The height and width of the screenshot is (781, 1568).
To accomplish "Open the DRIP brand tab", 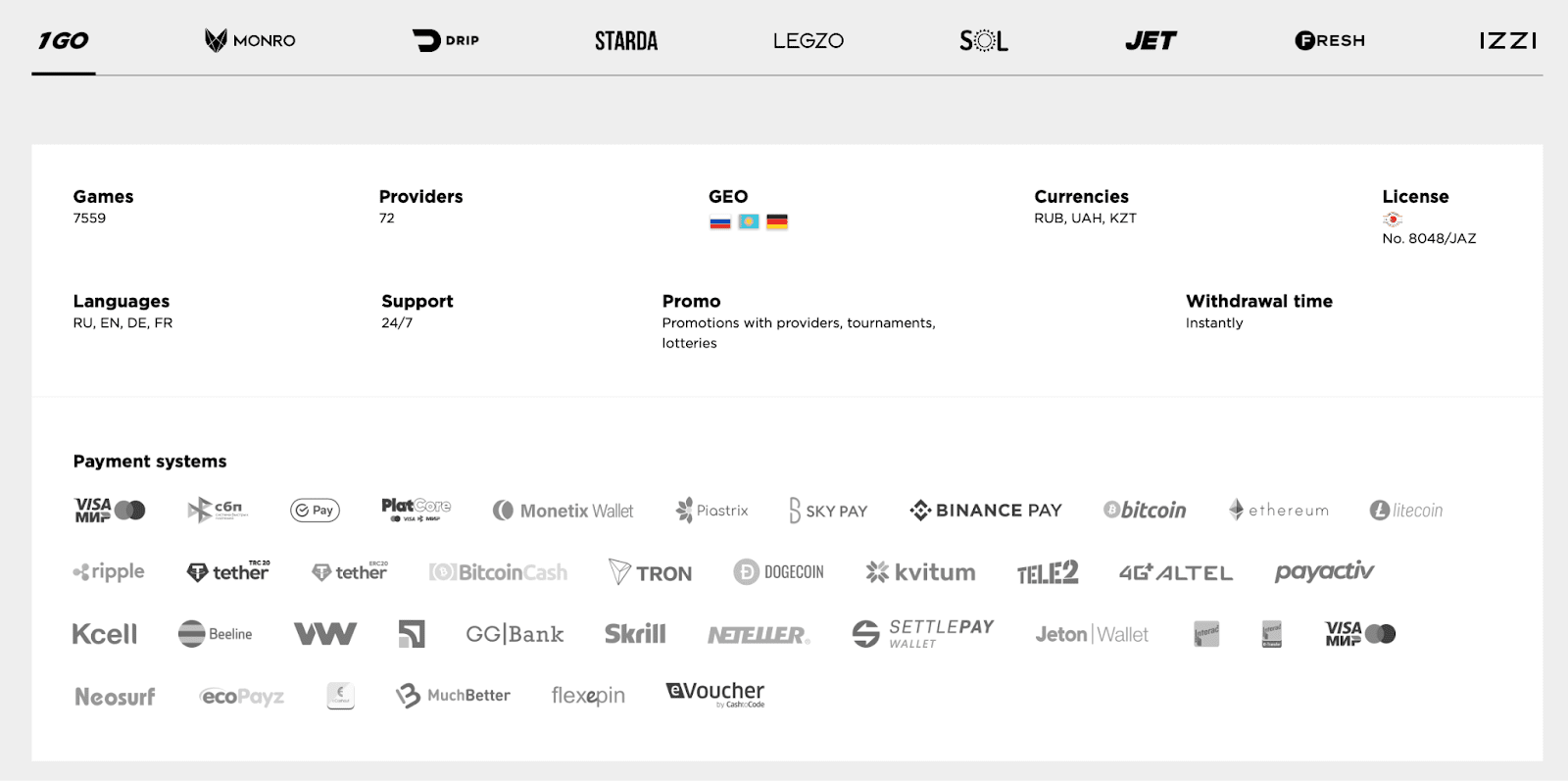I will 446,40.
